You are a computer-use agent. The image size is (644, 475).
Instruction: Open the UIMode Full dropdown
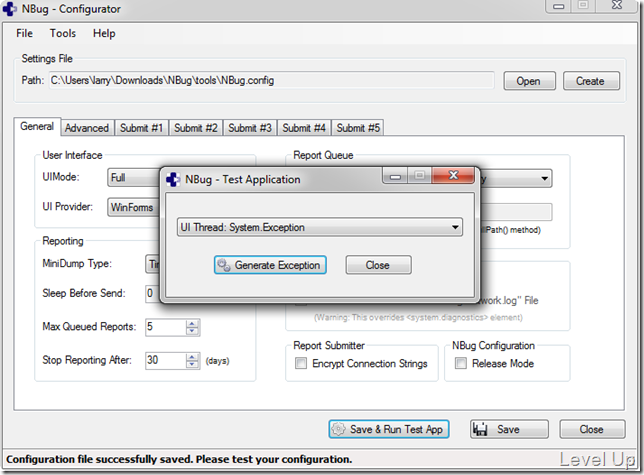click(134, 178)
